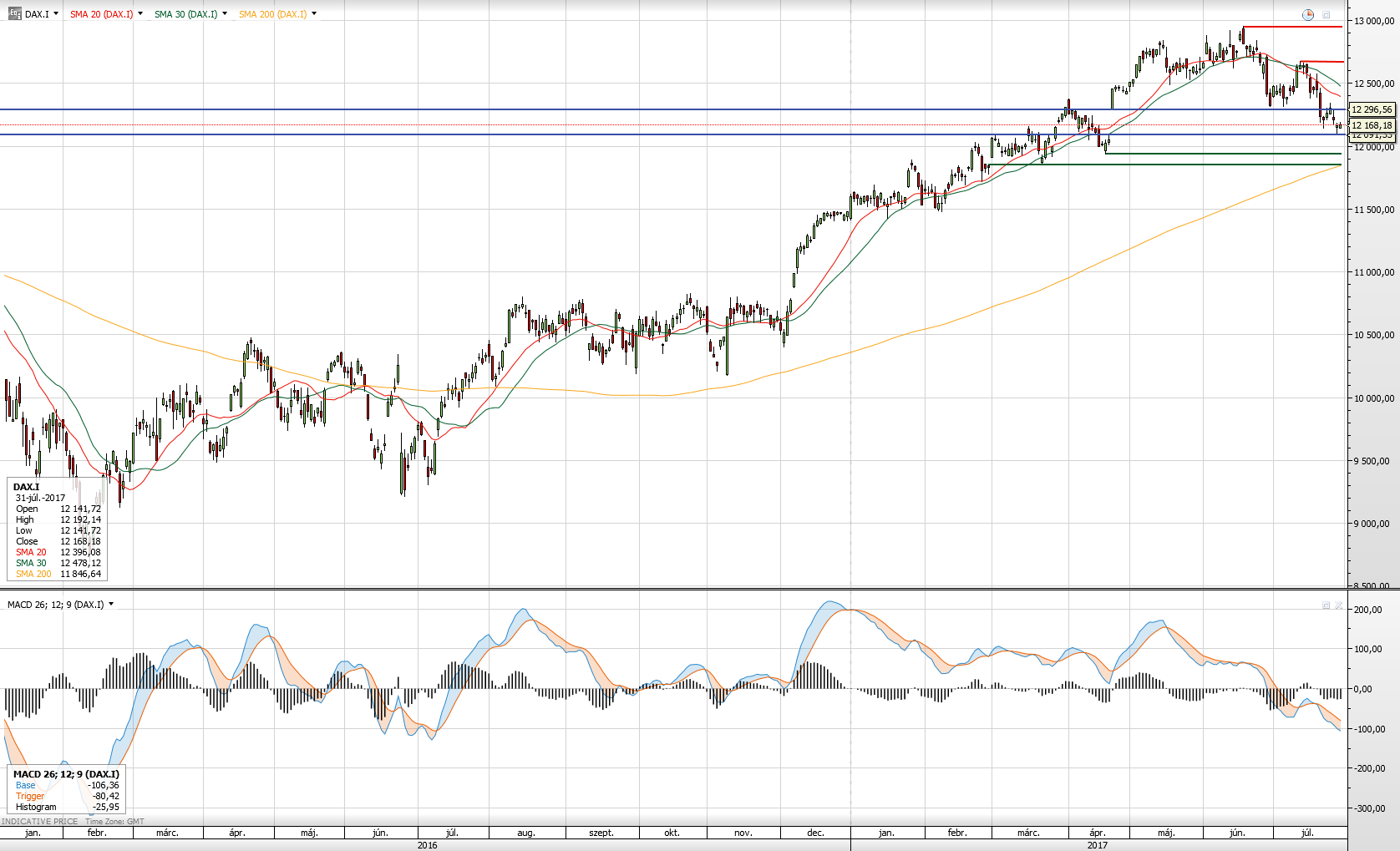This screenshot has width=1400, height=851.
Task: Click the szept. month label on the time axis
Action: click(601, 833)
